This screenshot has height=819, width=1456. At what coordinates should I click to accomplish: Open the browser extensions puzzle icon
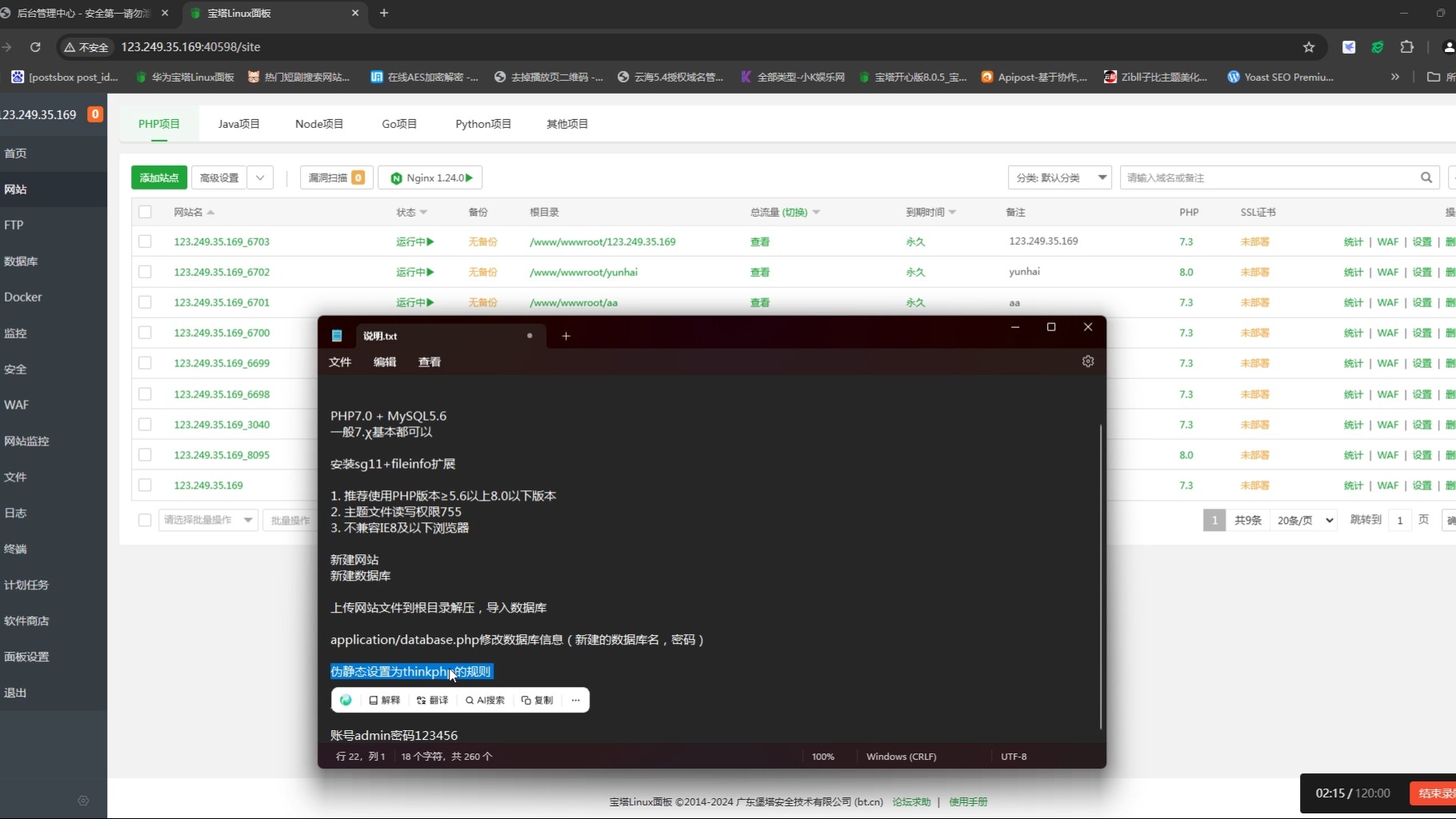pyautogui.click(x=1407, y=47)
